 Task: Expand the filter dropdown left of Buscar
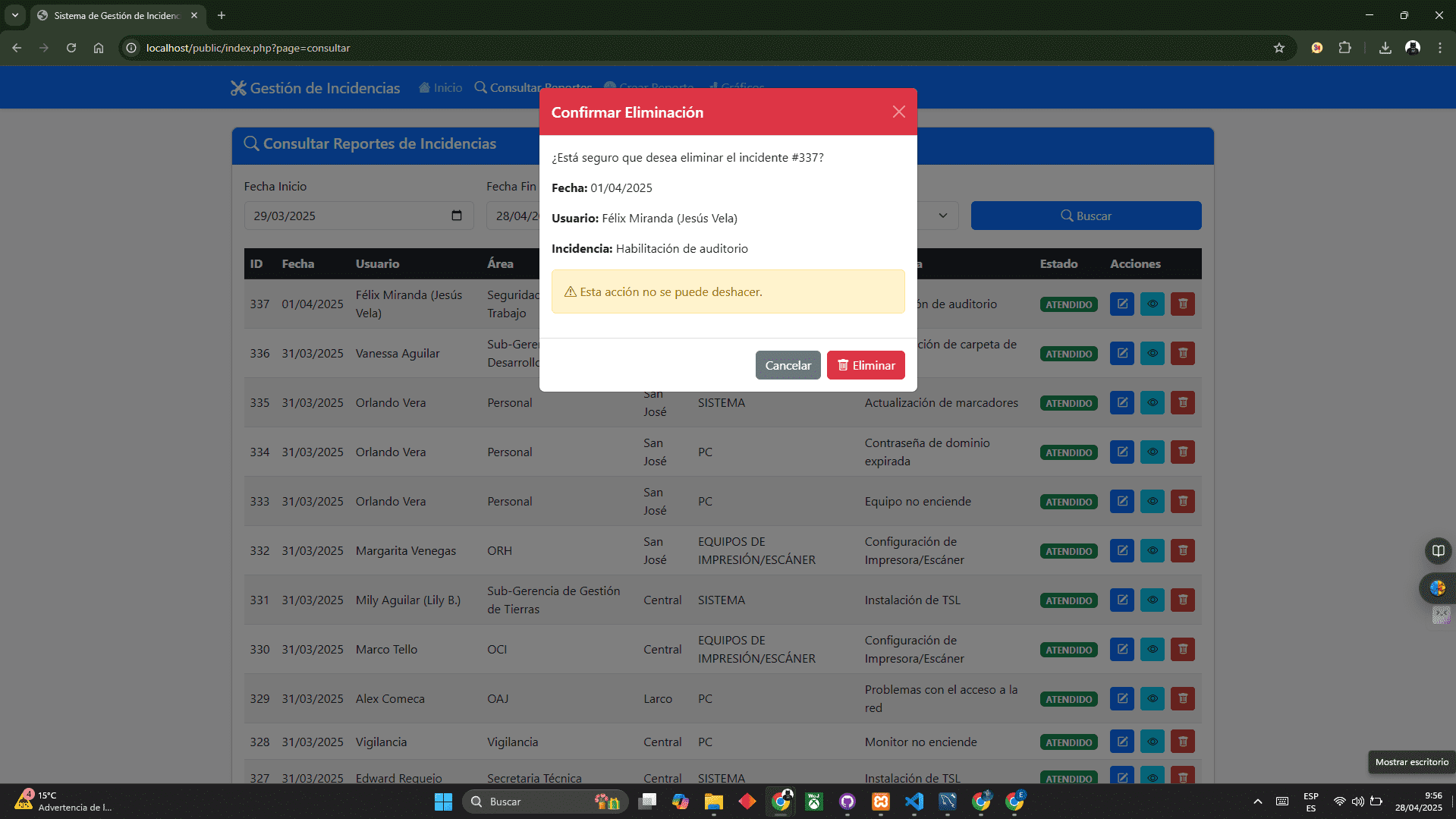(x=942, y=216)
